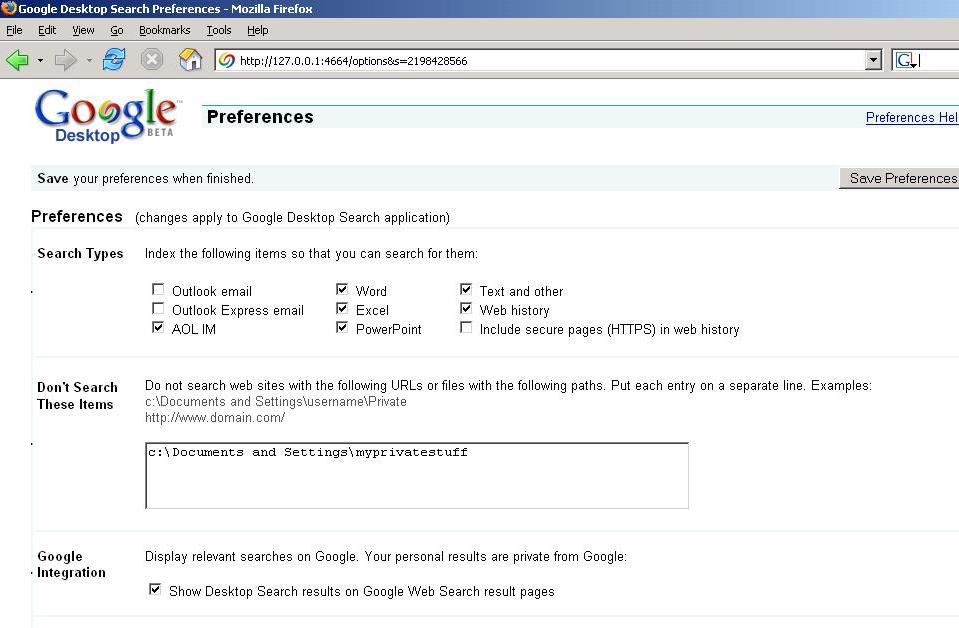Open the Go menu

[117, 30]
